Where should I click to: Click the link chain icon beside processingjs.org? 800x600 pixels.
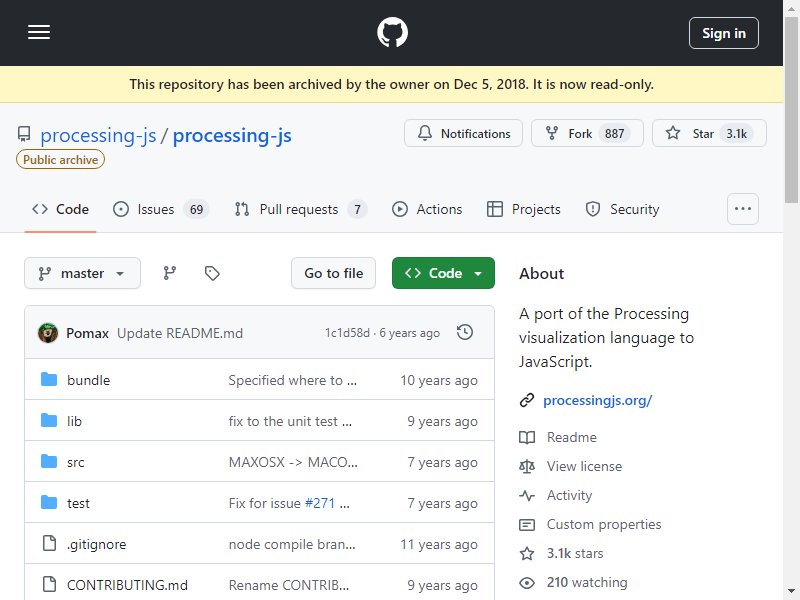click(x=527, y=400)
